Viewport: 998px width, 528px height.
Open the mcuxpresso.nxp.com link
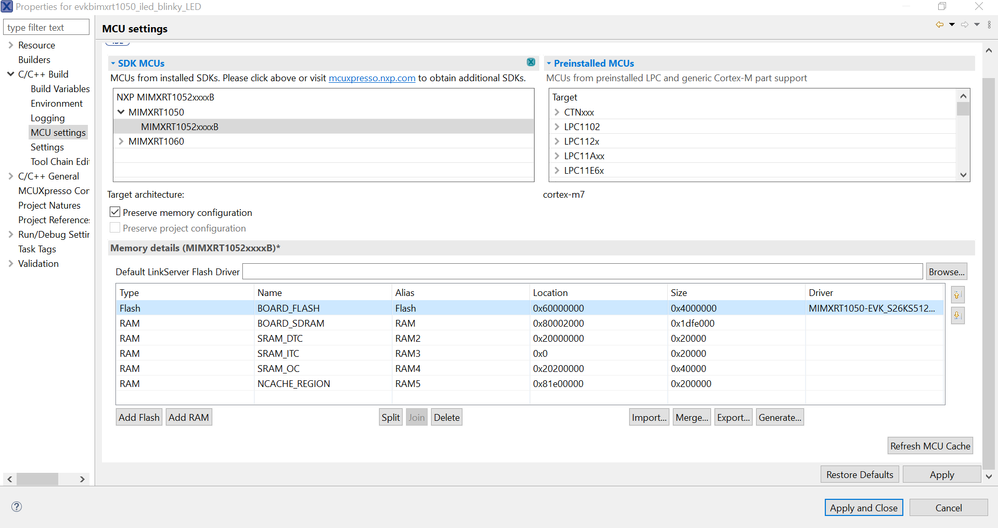tap(372, 78)
